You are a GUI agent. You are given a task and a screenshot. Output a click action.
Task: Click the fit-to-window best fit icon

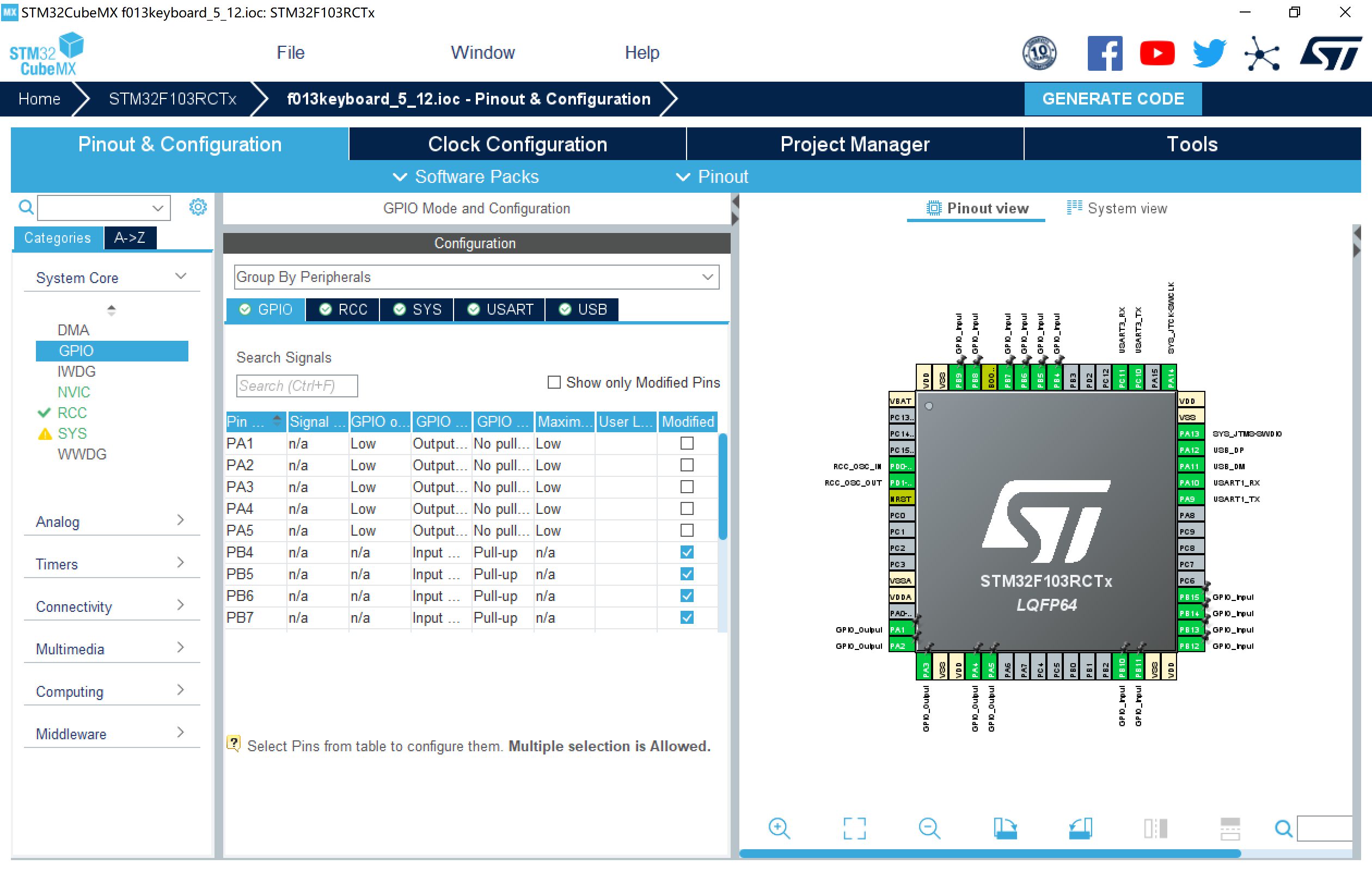(854, 827)
